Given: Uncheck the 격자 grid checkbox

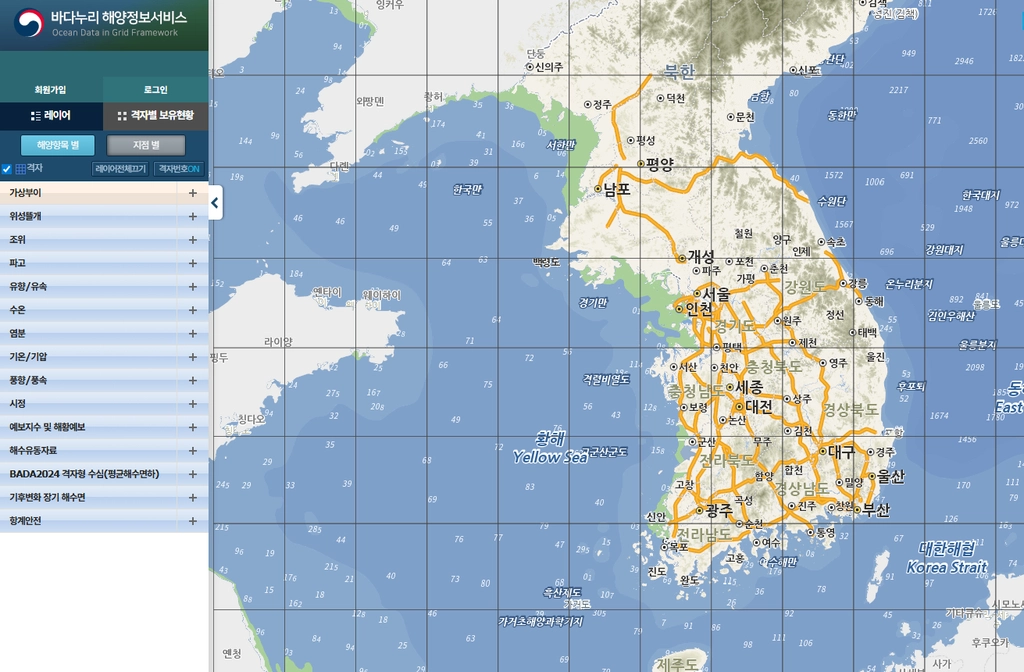Looking at the screenshot, I should click(x=7, y=169).
